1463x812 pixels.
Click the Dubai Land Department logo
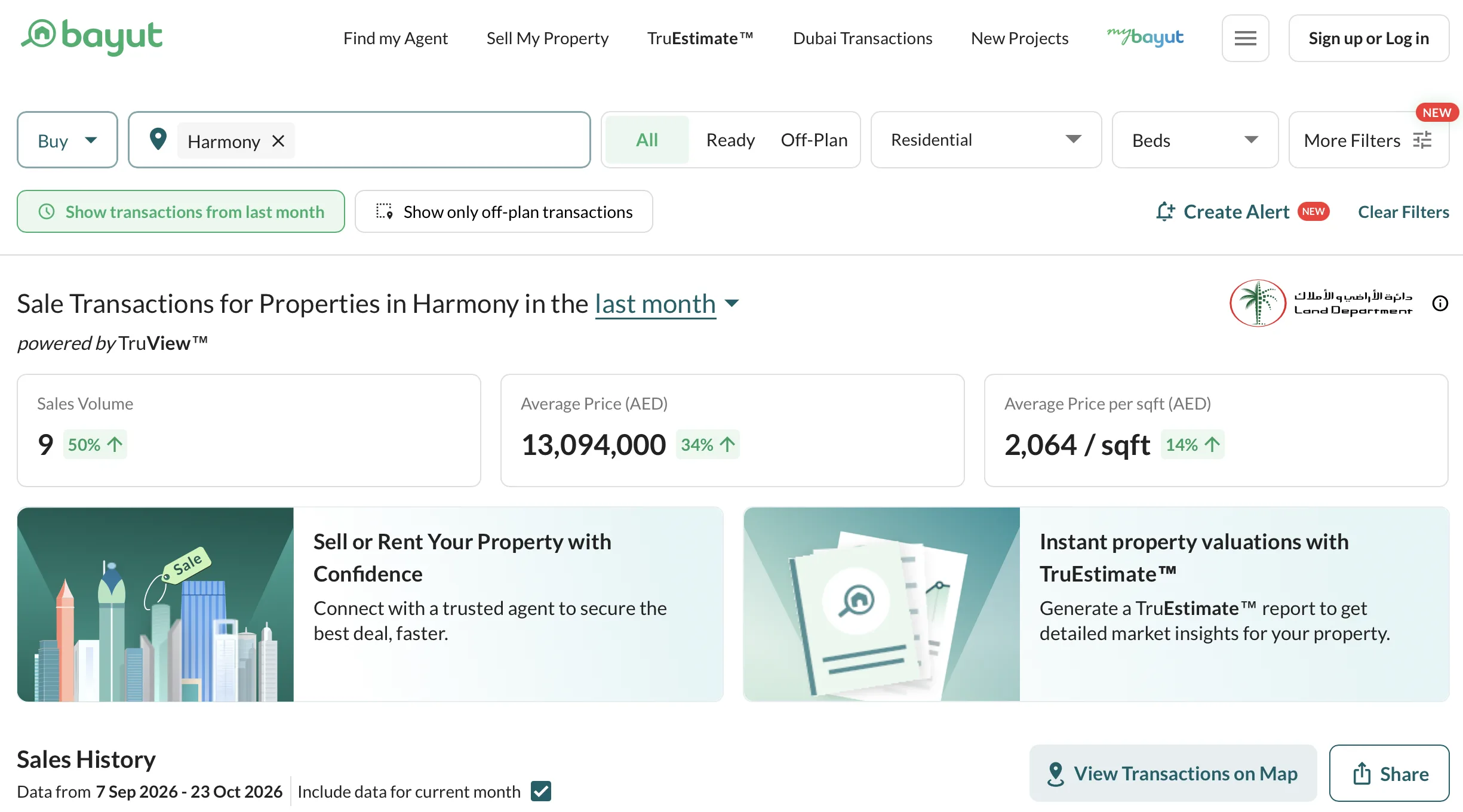(1321, 303)
